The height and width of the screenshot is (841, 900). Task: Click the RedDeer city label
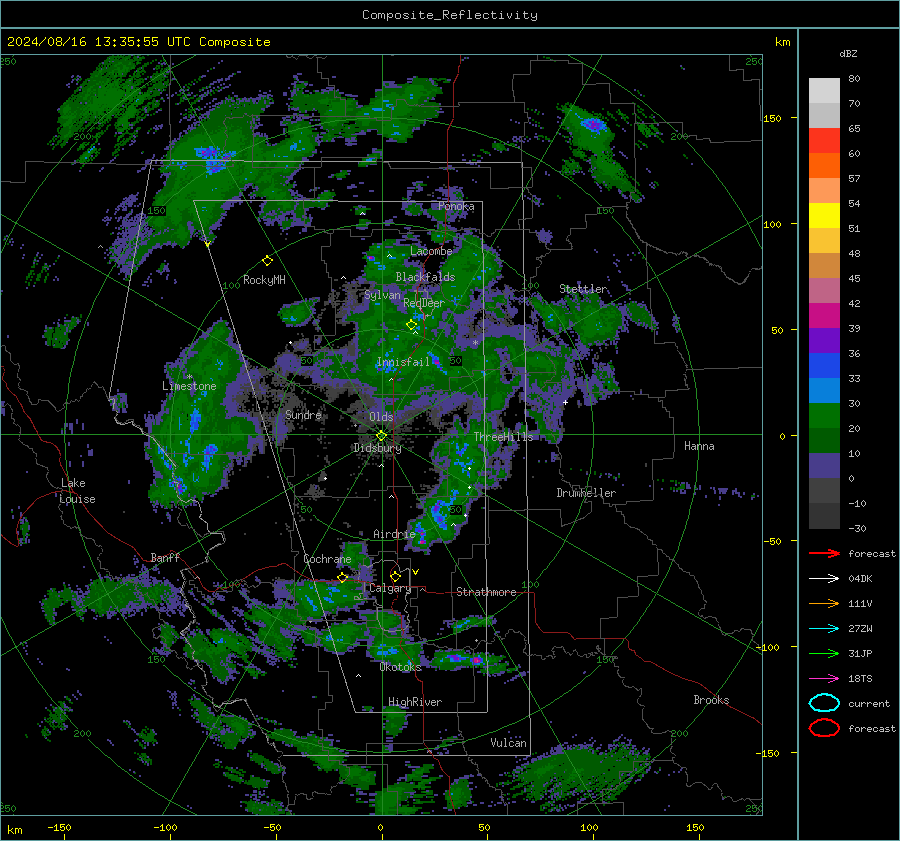click(x=424, y=303)
